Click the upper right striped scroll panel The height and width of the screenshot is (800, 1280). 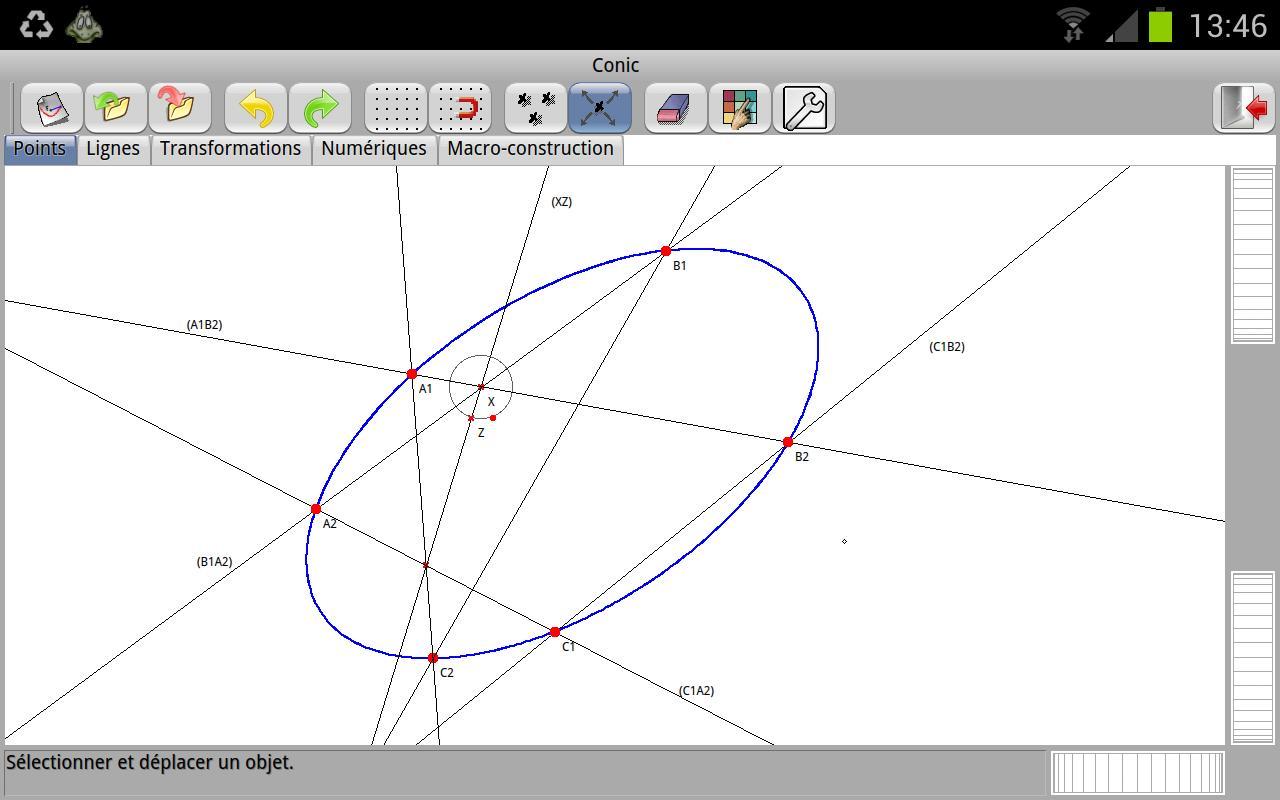(x=1252, y=255)
